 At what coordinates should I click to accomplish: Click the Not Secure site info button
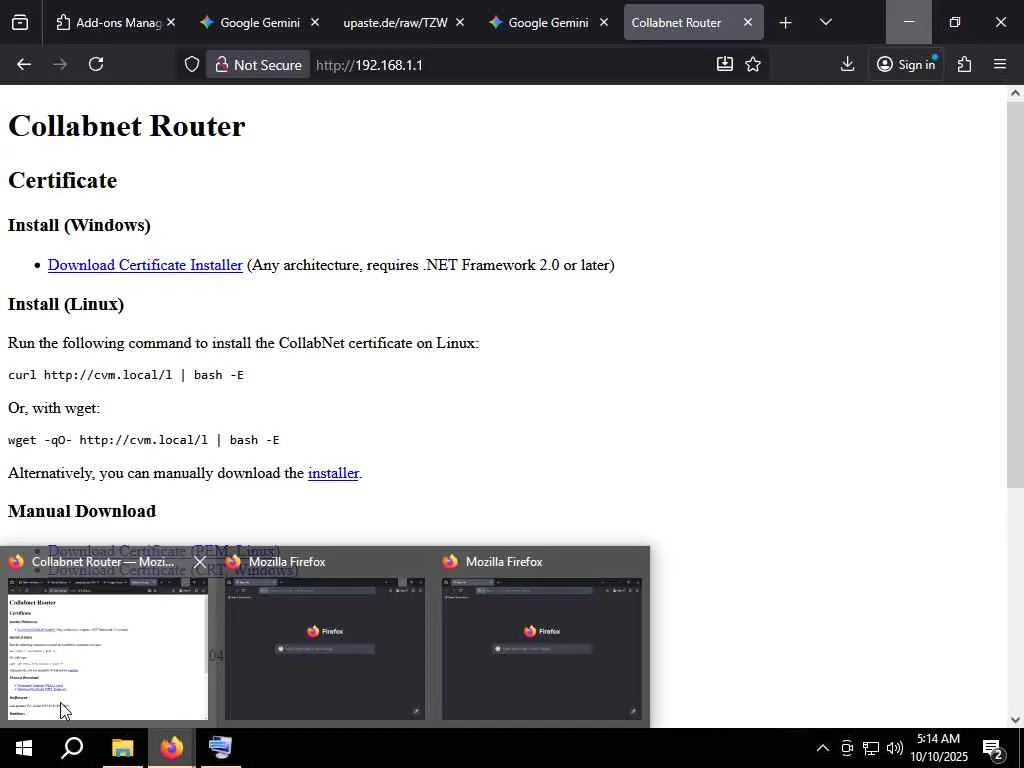pos(258,65)
